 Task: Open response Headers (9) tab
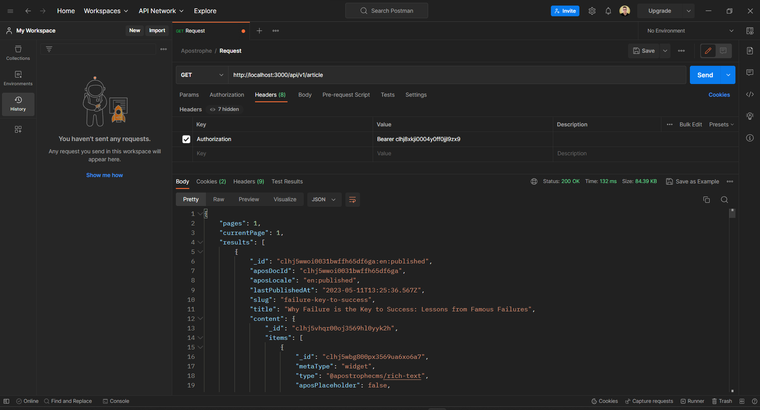tap(249, 182)
